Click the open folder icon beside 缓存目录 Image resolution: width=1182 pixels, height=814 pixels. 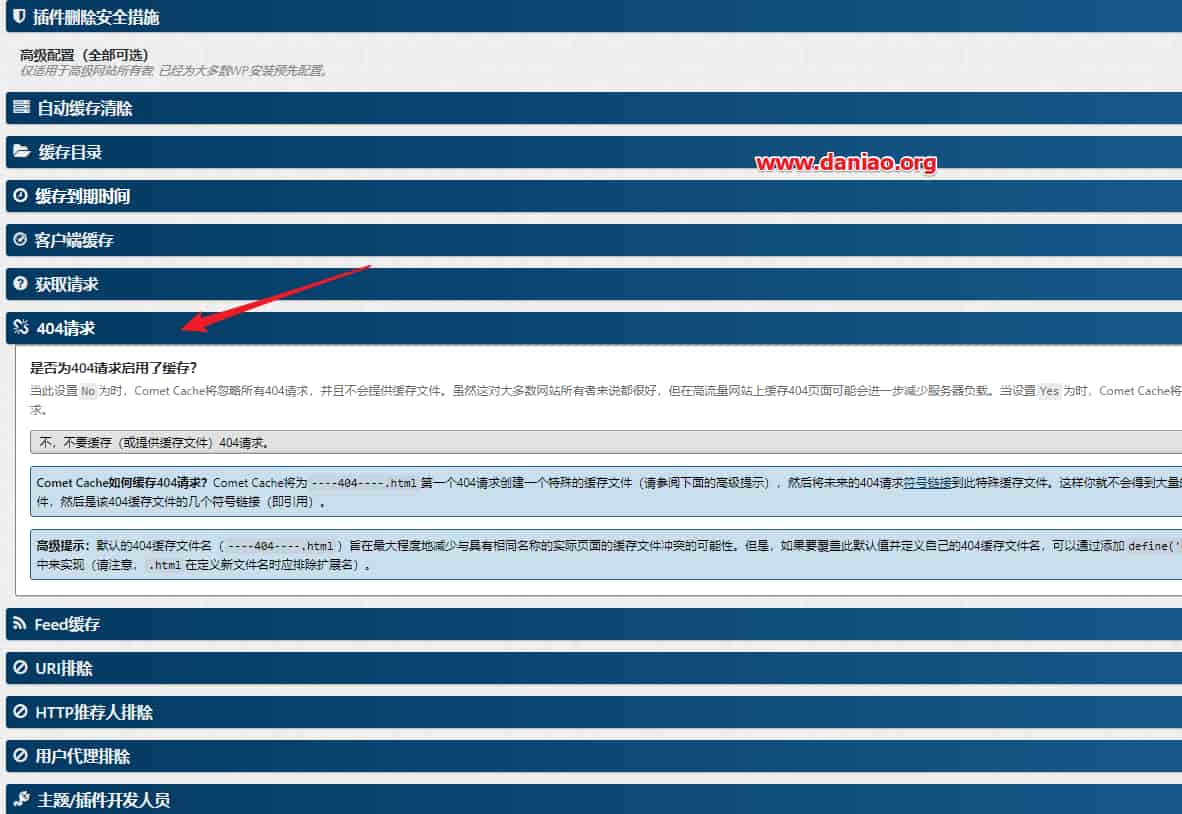22,151
